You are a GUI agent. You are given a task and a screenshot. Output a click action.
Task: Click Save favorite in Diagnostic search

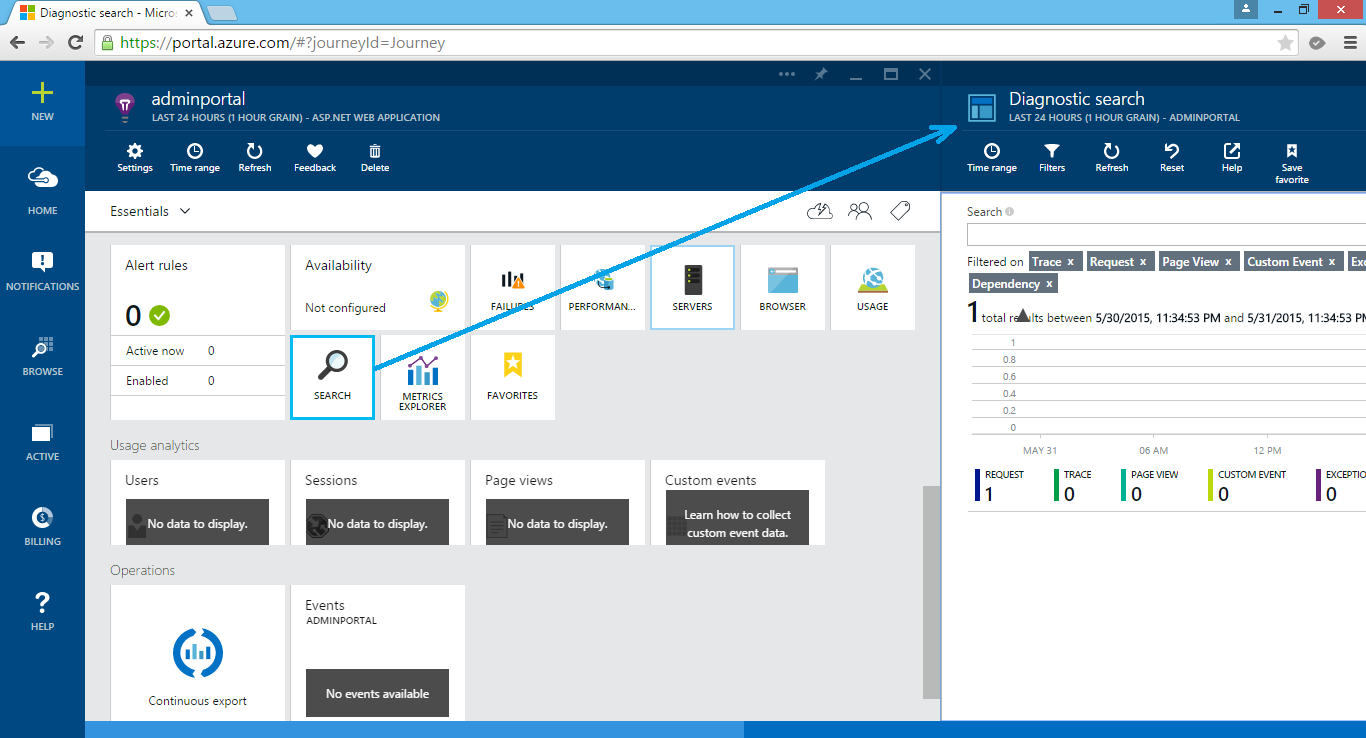[1291, 161]
